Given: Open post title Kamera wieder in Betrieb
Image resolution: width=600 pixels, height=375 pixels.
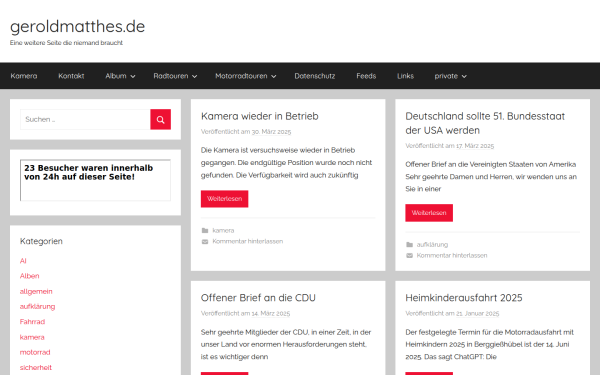Looking at the screenshot, I should pyautogui.click(x=259, y=116).
